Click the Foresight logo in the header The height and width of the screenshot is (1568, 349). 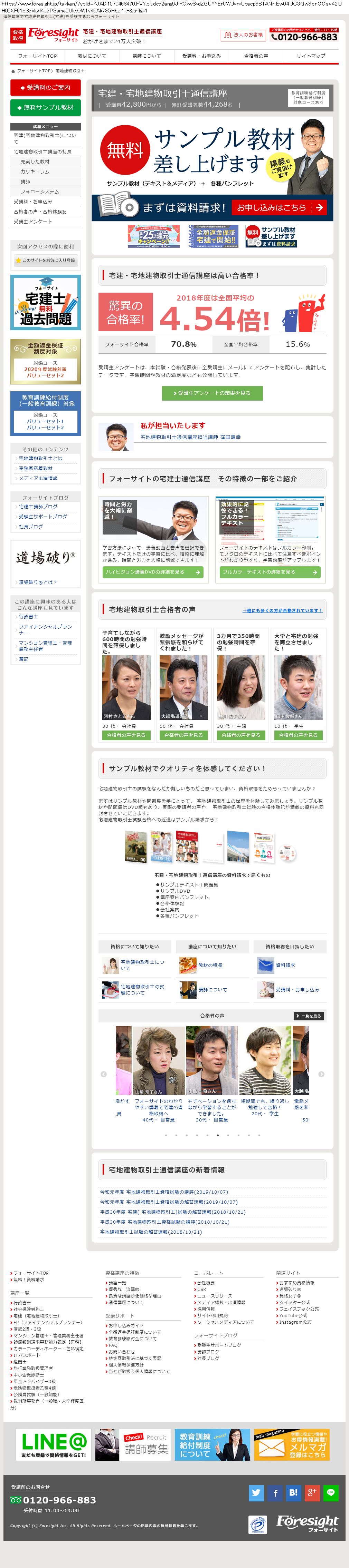coord(53,35)
